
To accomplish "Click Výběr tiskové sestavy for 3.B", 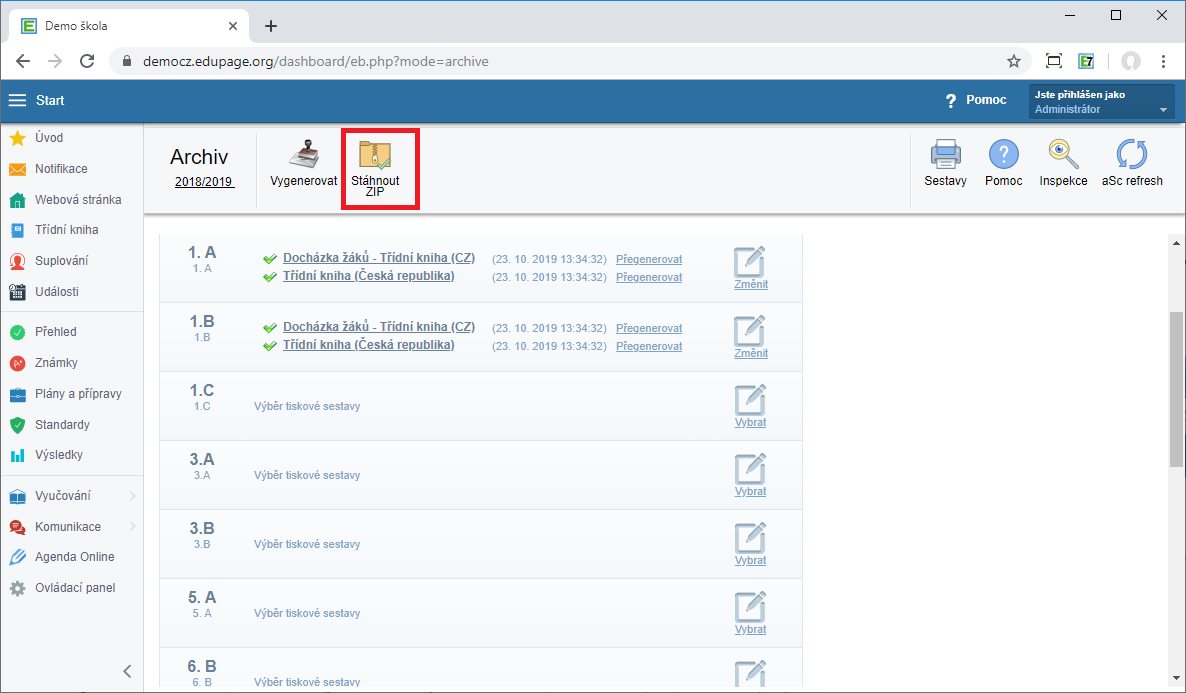I will click(307, 544).
